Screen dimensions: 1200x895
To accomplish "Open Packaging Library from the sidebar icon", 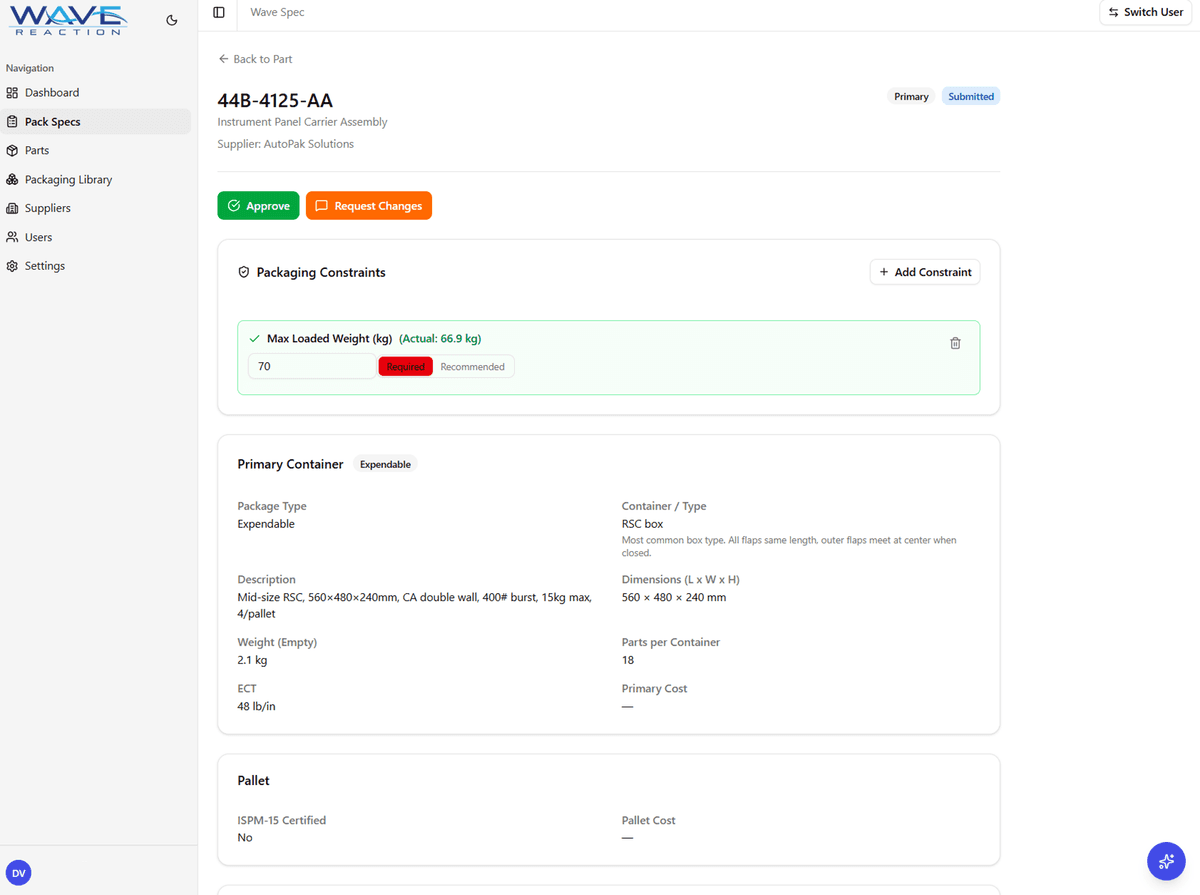I will pyautogui.click(x=12, y=179).
